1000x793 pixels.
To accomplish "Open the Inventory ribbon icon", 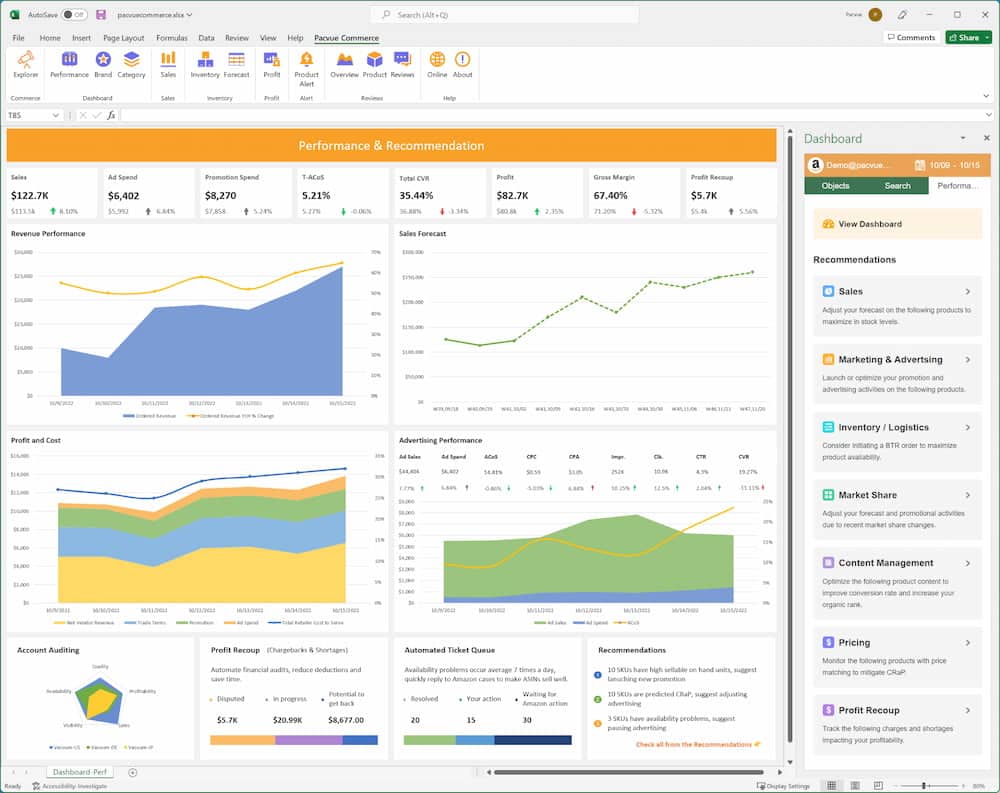I will [205, 64].
